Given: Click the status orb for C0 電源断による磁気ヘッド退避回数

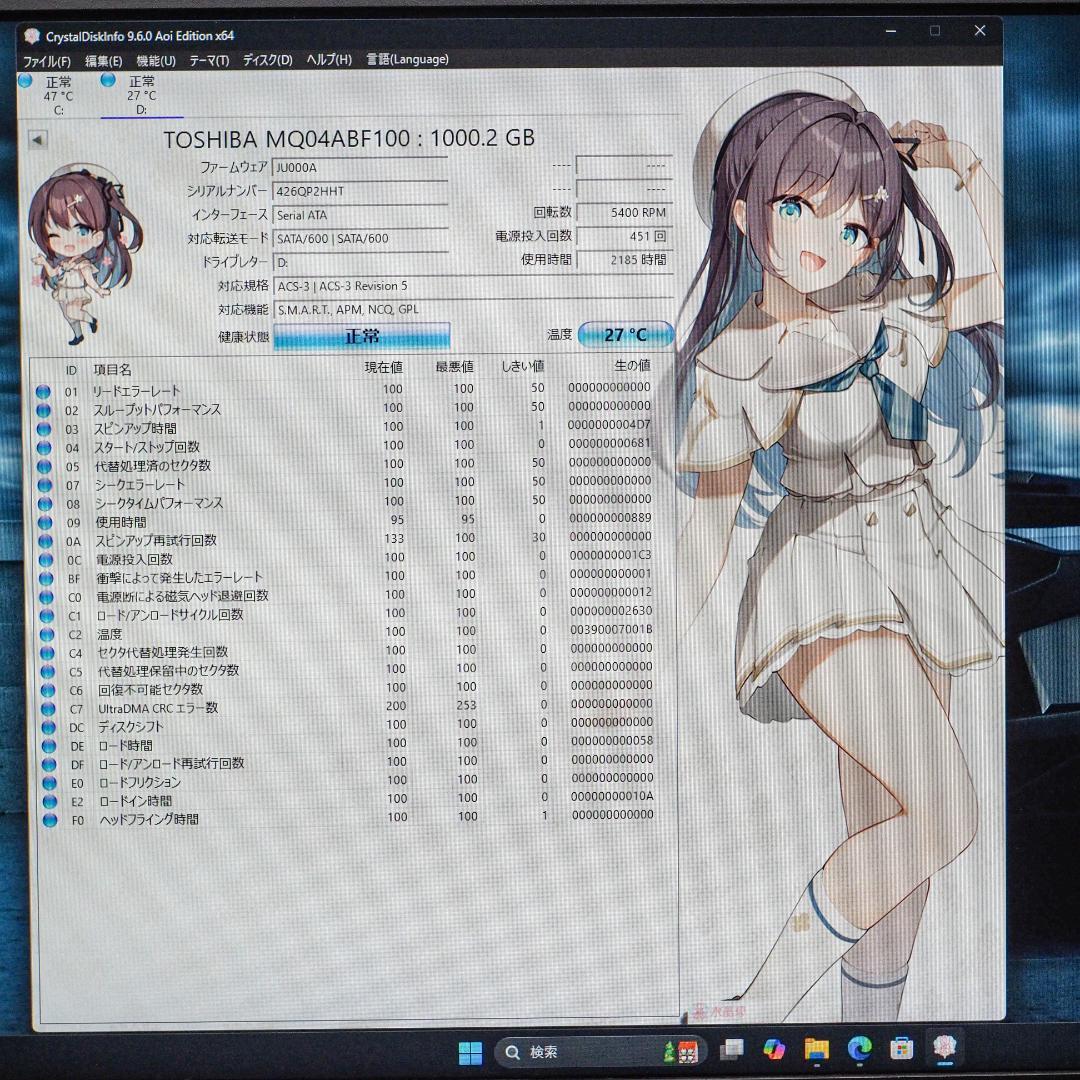Looking at the screenshot, I should tap(47, 597).
